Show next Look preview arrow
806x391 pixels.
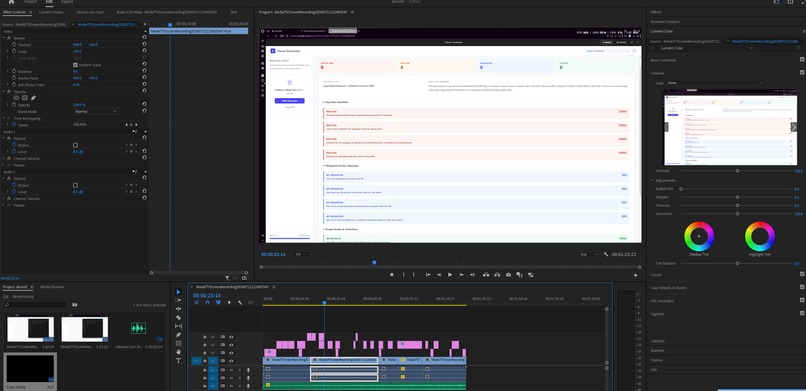click(794, 127)
